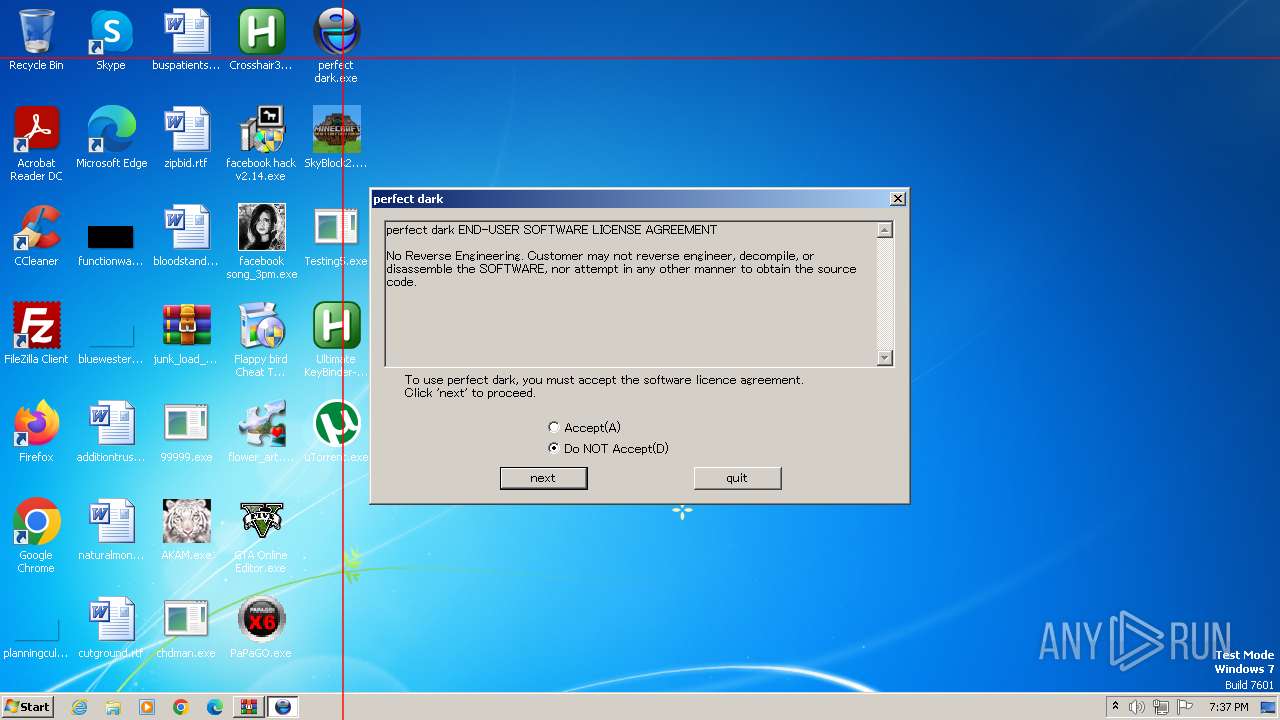Open the volume speaker tray icon
This screenshot has height=720, width=1280.
tap(1137, 707)
